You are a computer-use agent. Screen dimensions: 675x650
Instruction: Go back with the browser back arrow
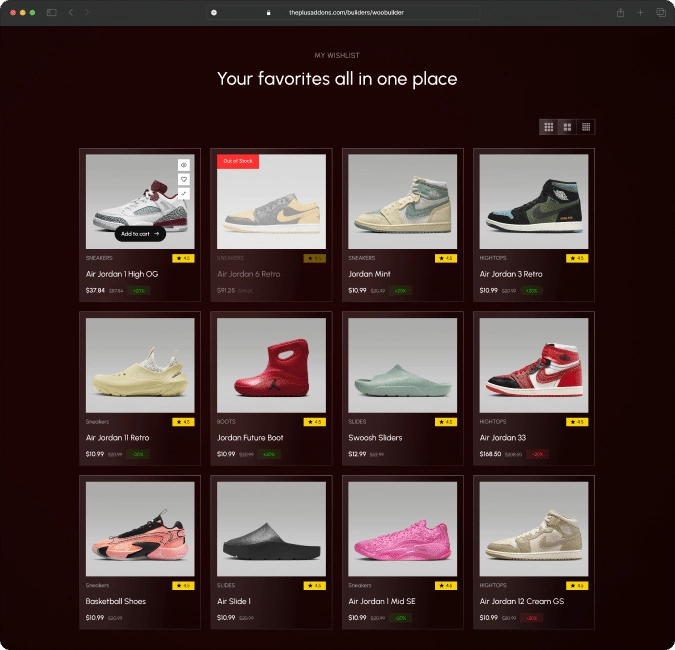tap(71, 12)
